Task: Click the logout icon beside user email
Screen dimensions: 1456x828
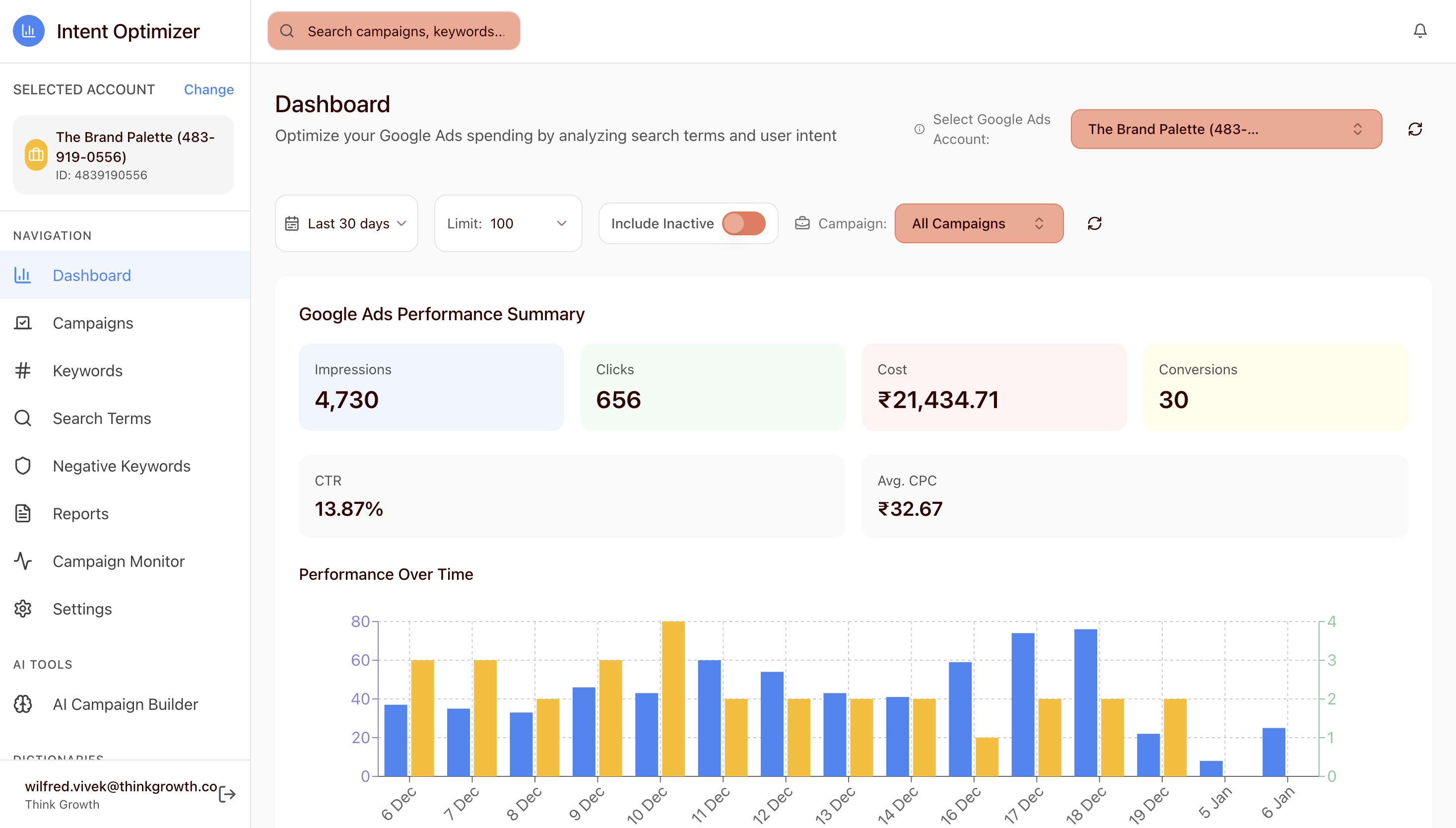Action: pyautogui.click(x=227, y=794)
